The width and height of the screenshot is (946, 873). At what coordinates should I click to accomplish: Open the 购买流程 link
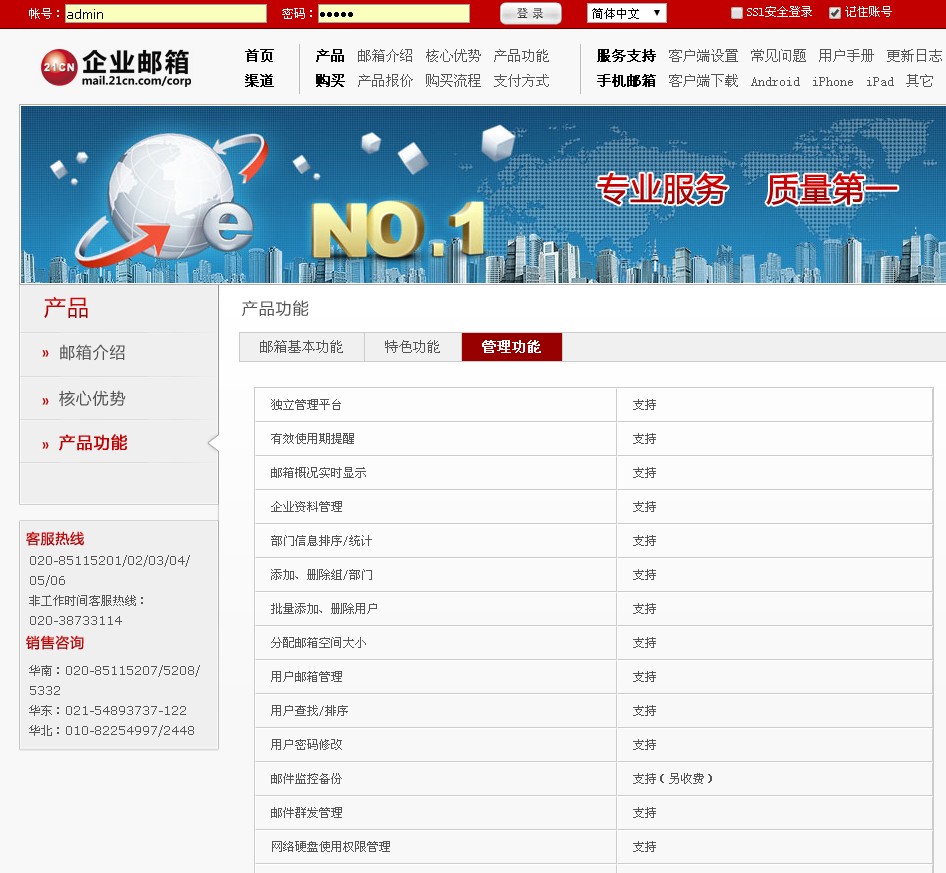453,81
